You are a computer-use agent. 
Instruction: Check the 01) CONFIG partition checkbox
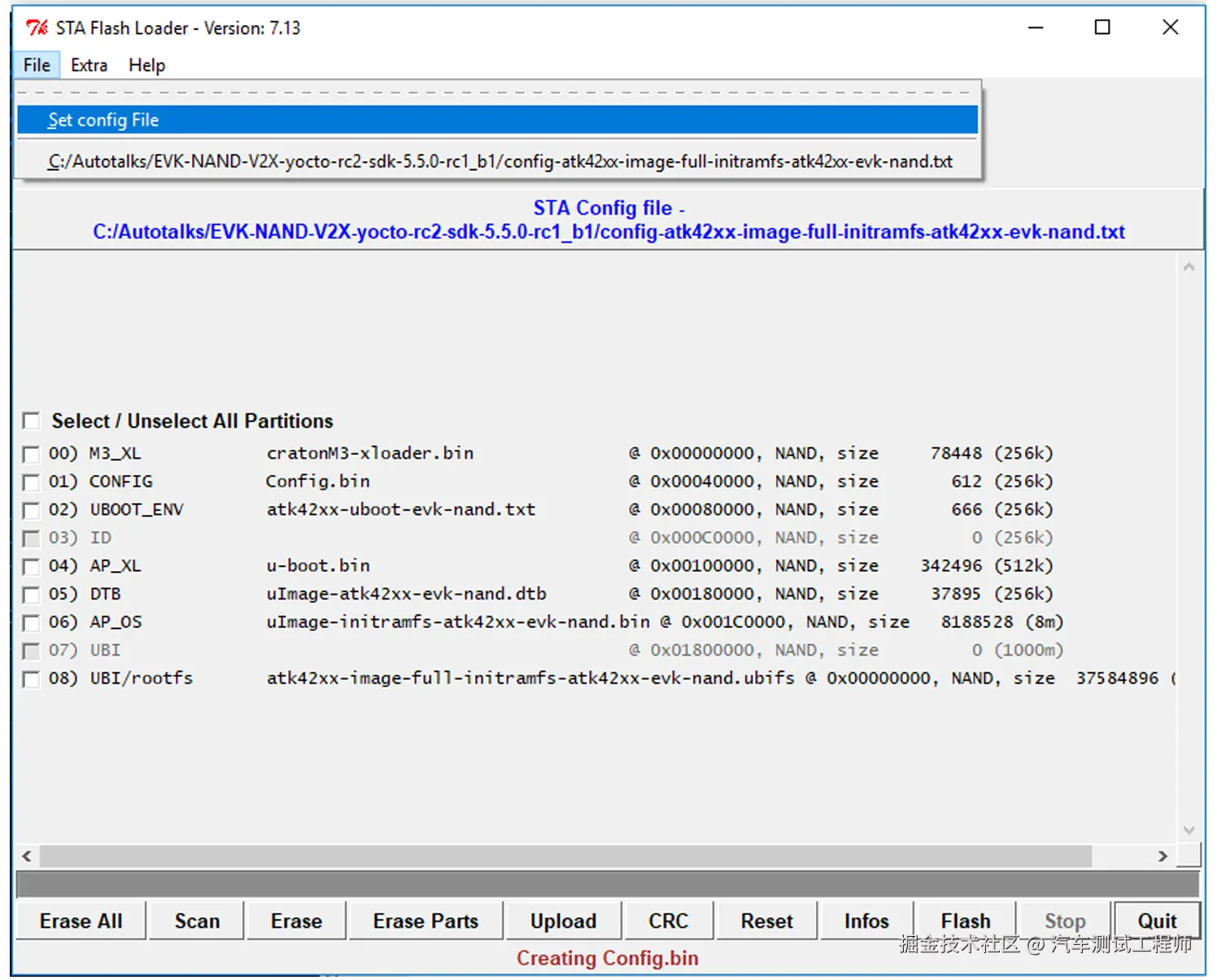click(x=31, y=482)
